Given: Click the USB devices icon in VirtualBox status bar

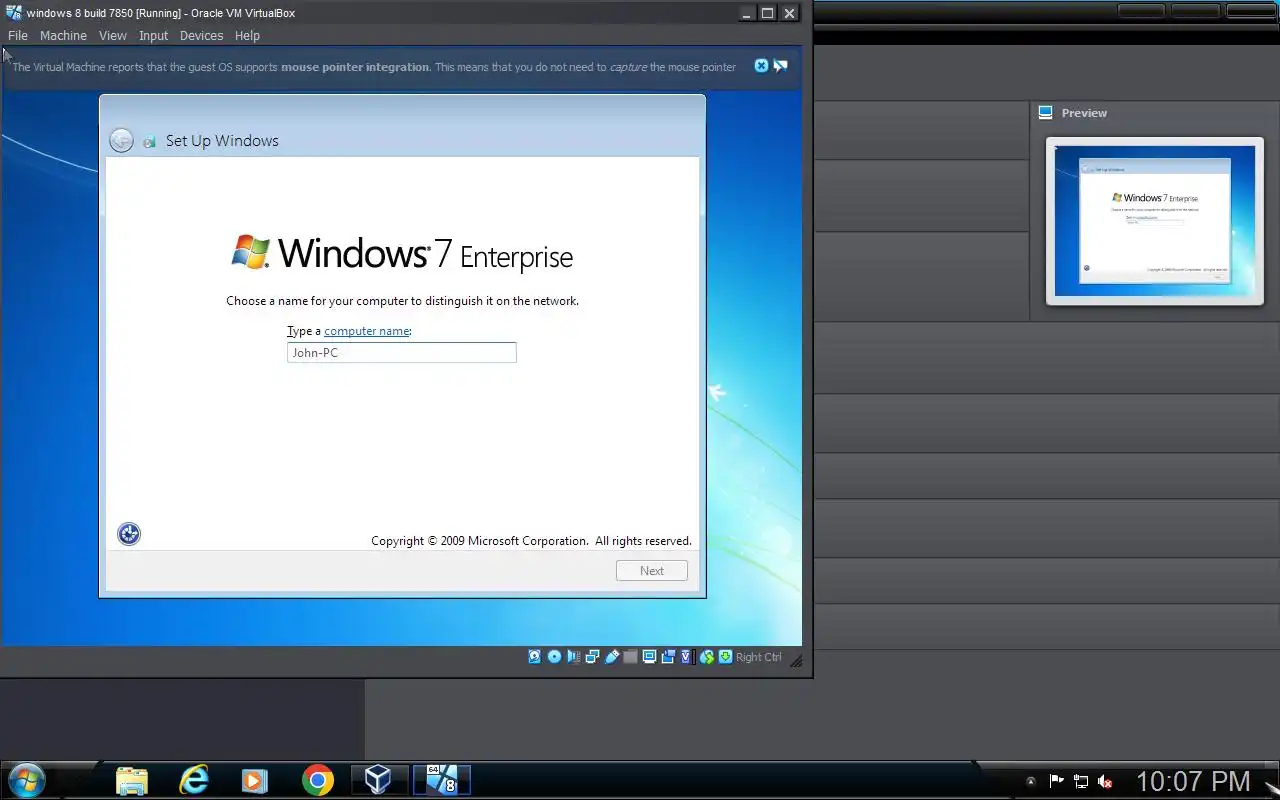Looking at the screenshot, I should pos(612,657).
